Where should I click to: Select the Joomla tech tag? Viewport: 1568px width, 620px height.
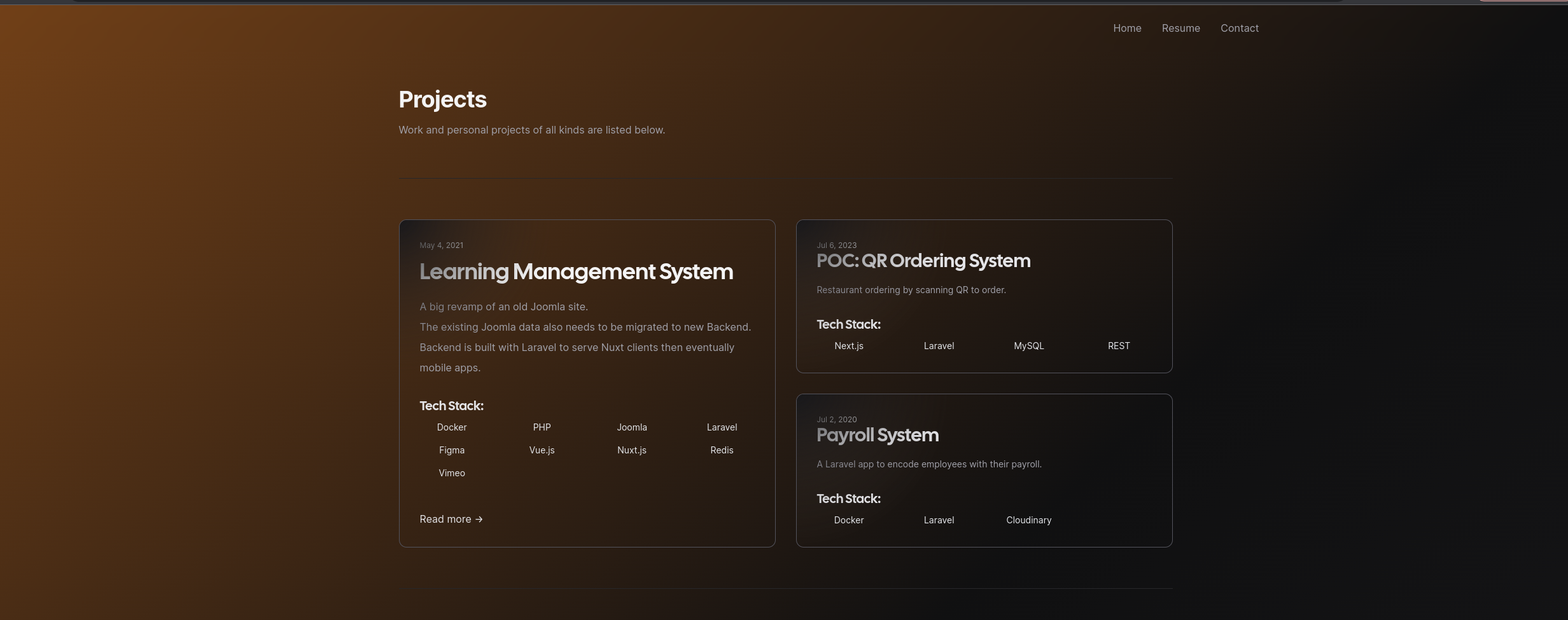tap(632, 427)
